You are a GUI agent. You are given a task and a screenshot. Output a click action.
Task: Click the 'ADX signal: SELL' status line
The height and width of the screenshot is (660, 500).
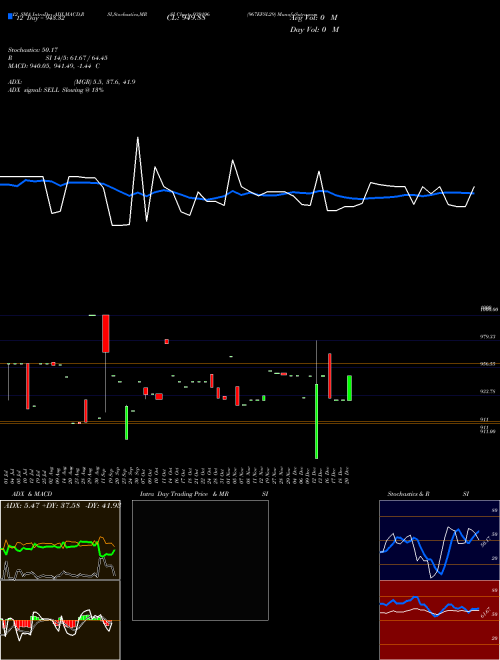(56, 90)
